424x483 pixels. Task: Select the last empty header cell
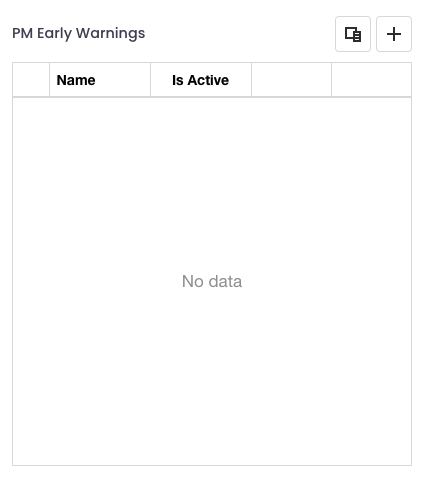371,80
